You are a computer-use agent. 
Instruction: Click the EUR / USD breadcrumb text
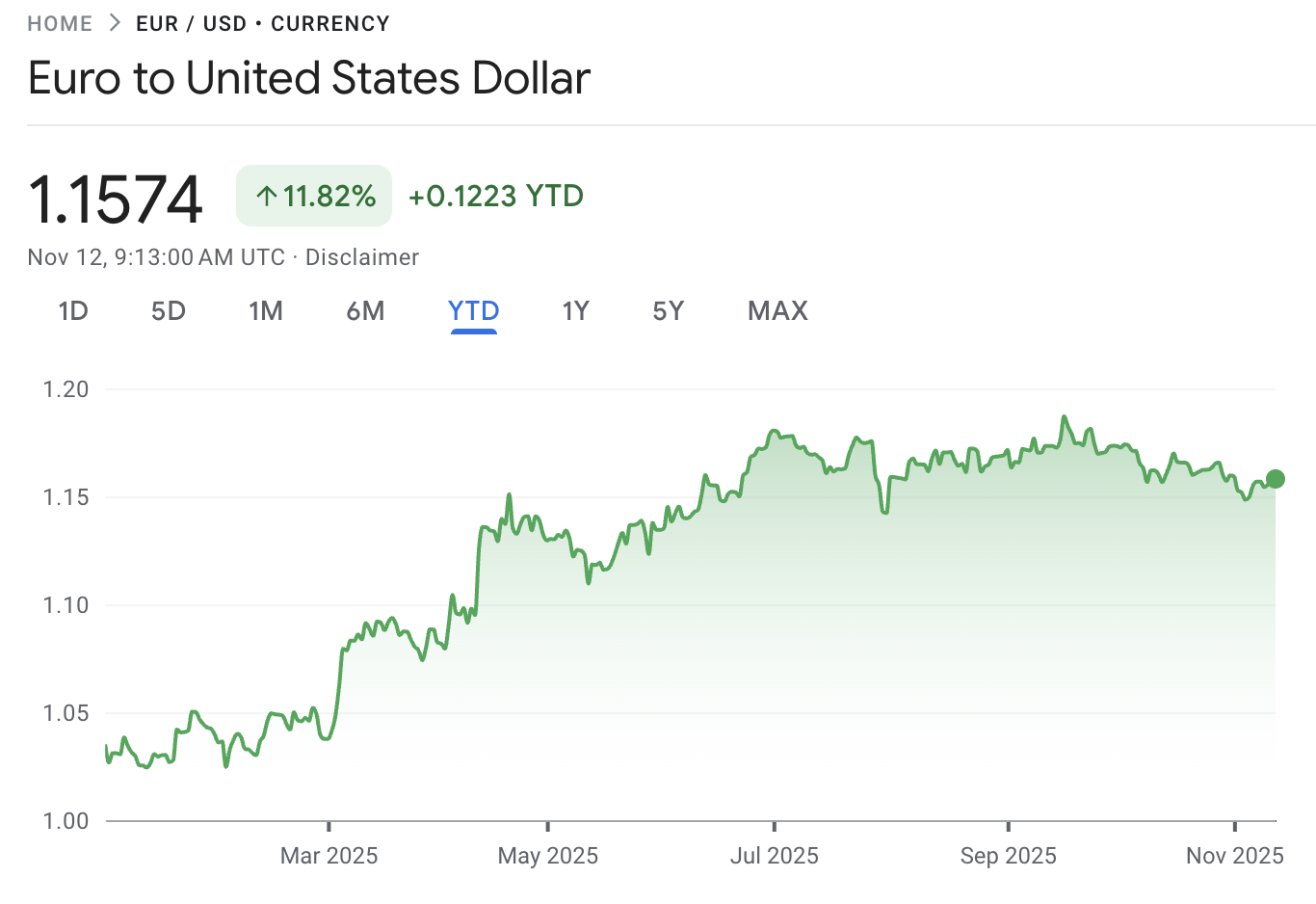pos(191,24)
